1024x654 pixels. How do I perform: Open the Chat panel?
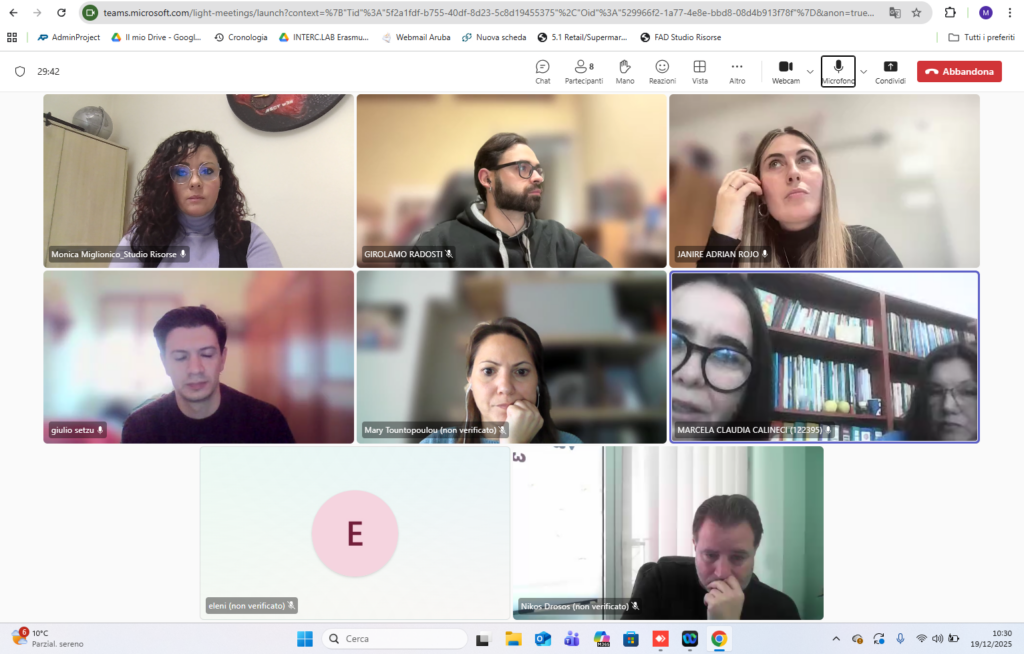click(x=543, y=72)
